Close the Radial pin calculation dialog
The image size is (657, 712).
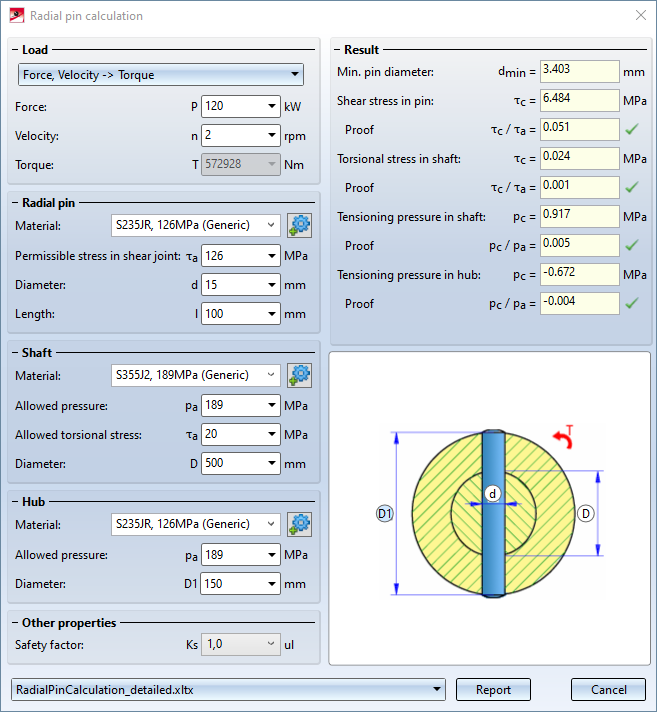pos(640,15)
